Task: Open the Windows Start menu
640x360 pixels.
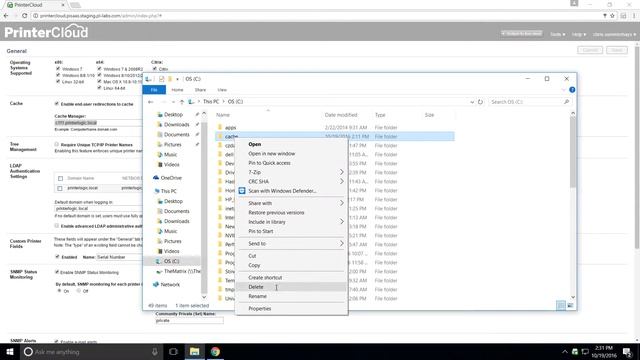Action: pyautogui.click(x=10, y=351)
